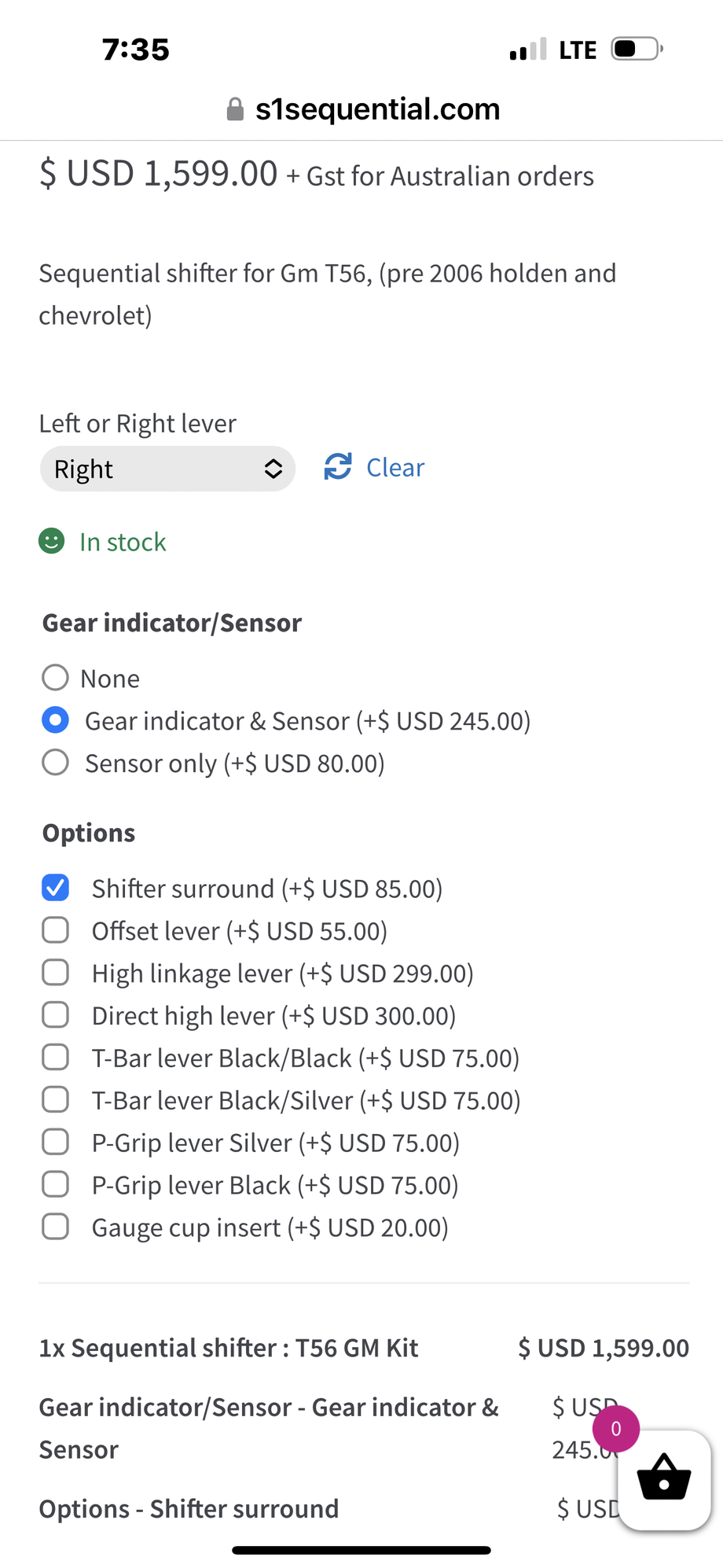Tap the green In stock smiley icon
Screen dimensions: 723x1568
[x=52, y=542]
